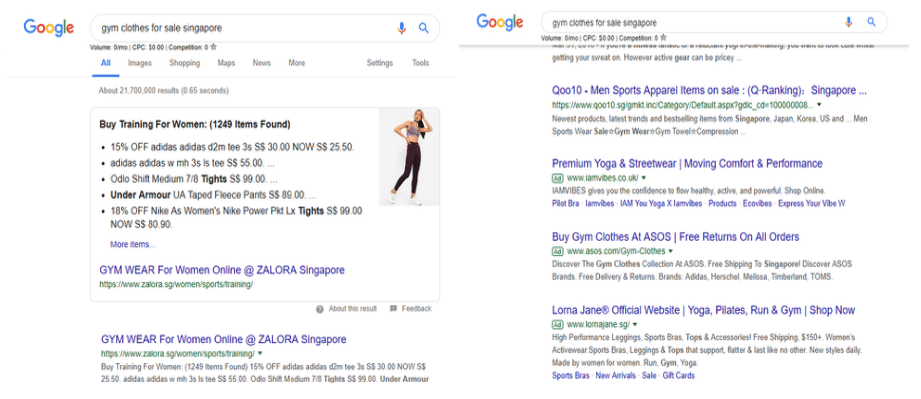Click Sale sitelink under Lorna Jane
This screenshot has width=921, height=399.
pos(649,375)
